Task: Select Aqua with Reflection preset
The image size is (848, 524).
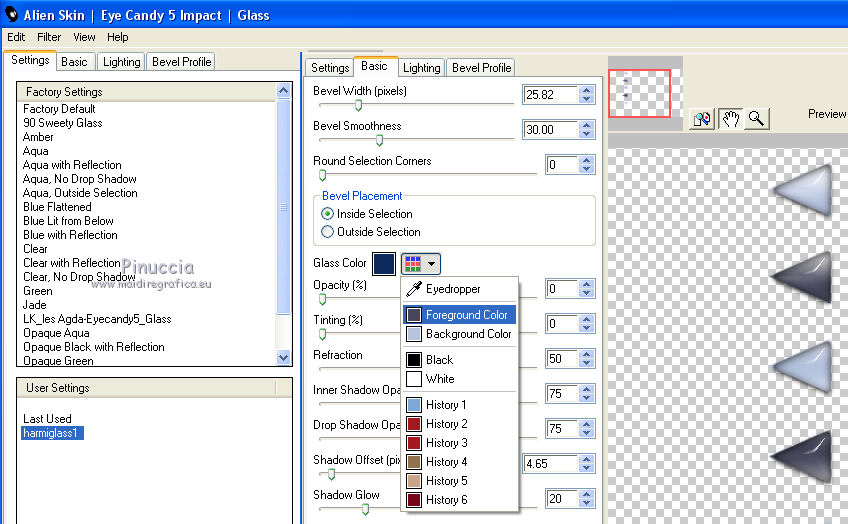Action: click(x=72, y=165)
